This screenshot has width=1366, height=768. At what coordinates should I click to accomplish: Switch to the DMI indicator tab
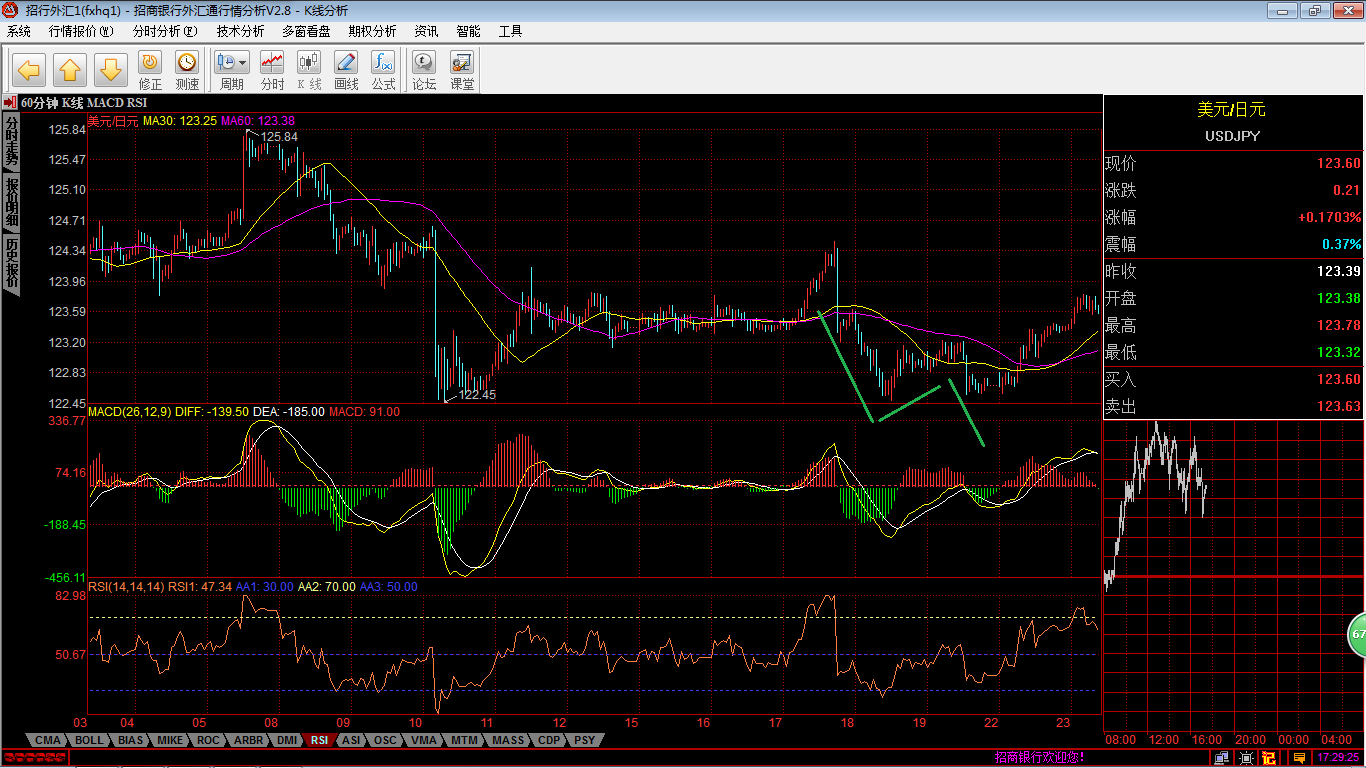coord(287,741)
